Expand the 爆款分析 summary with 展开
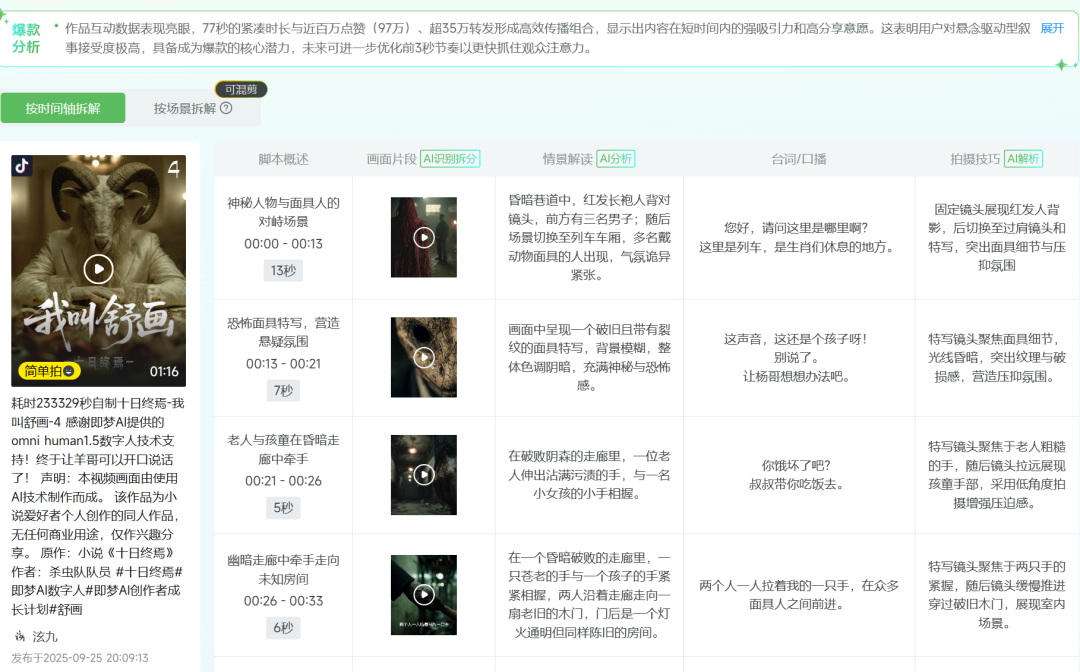1080x672 pixels. (1051, 29)
